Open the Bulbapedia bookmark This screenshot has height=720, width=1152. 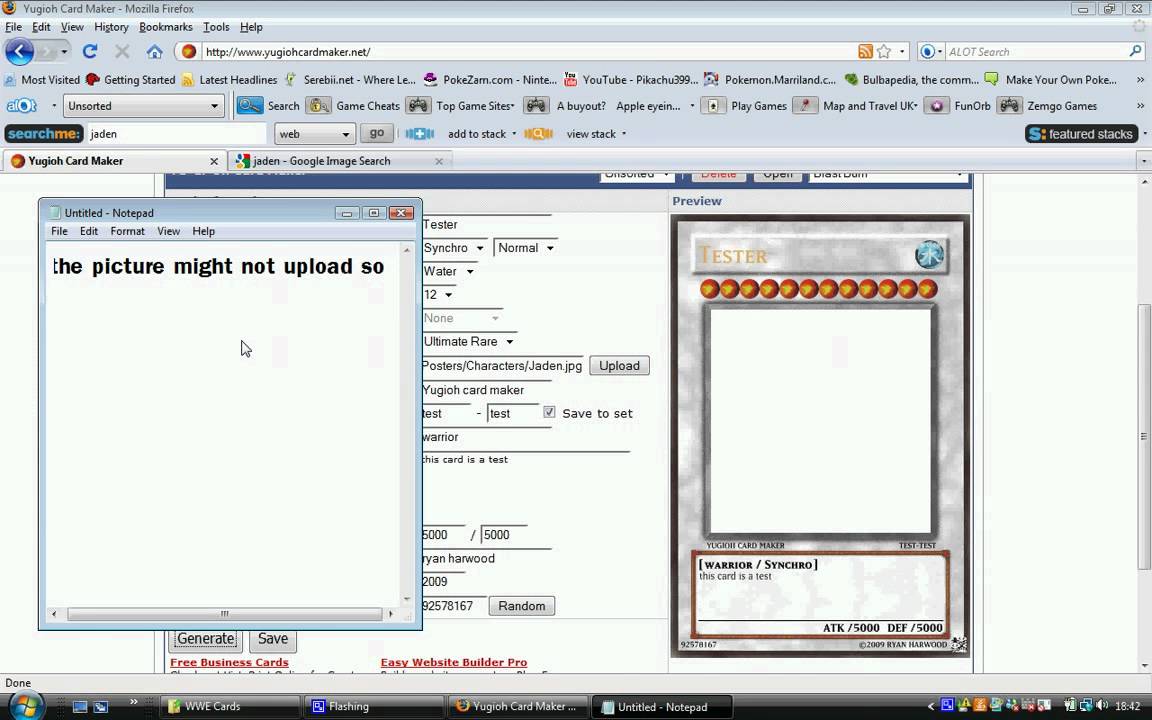click(911, 79)
